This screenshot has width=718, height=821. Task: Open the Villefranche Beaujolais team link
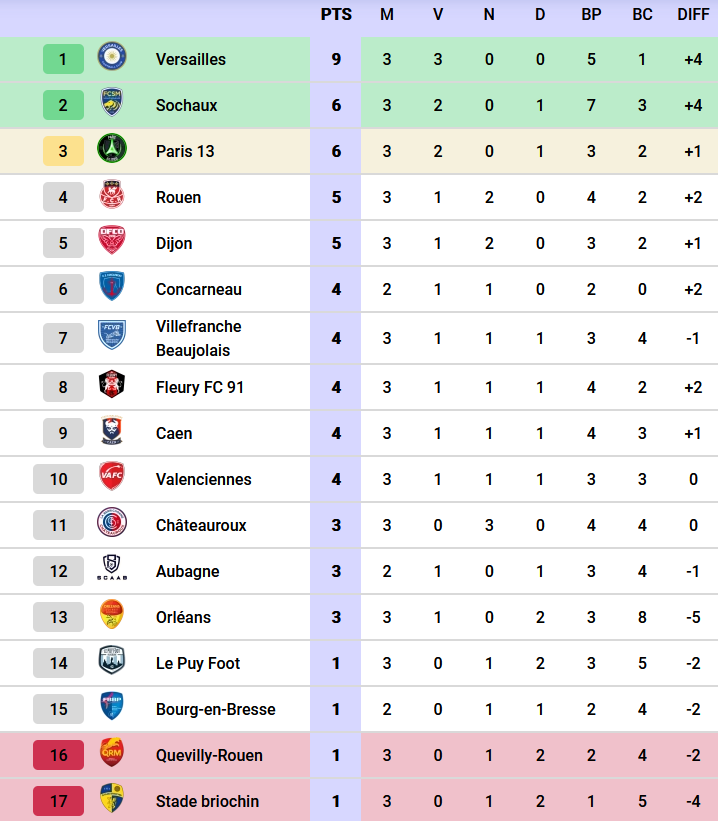pyautogui.click(x=198, y=338)
